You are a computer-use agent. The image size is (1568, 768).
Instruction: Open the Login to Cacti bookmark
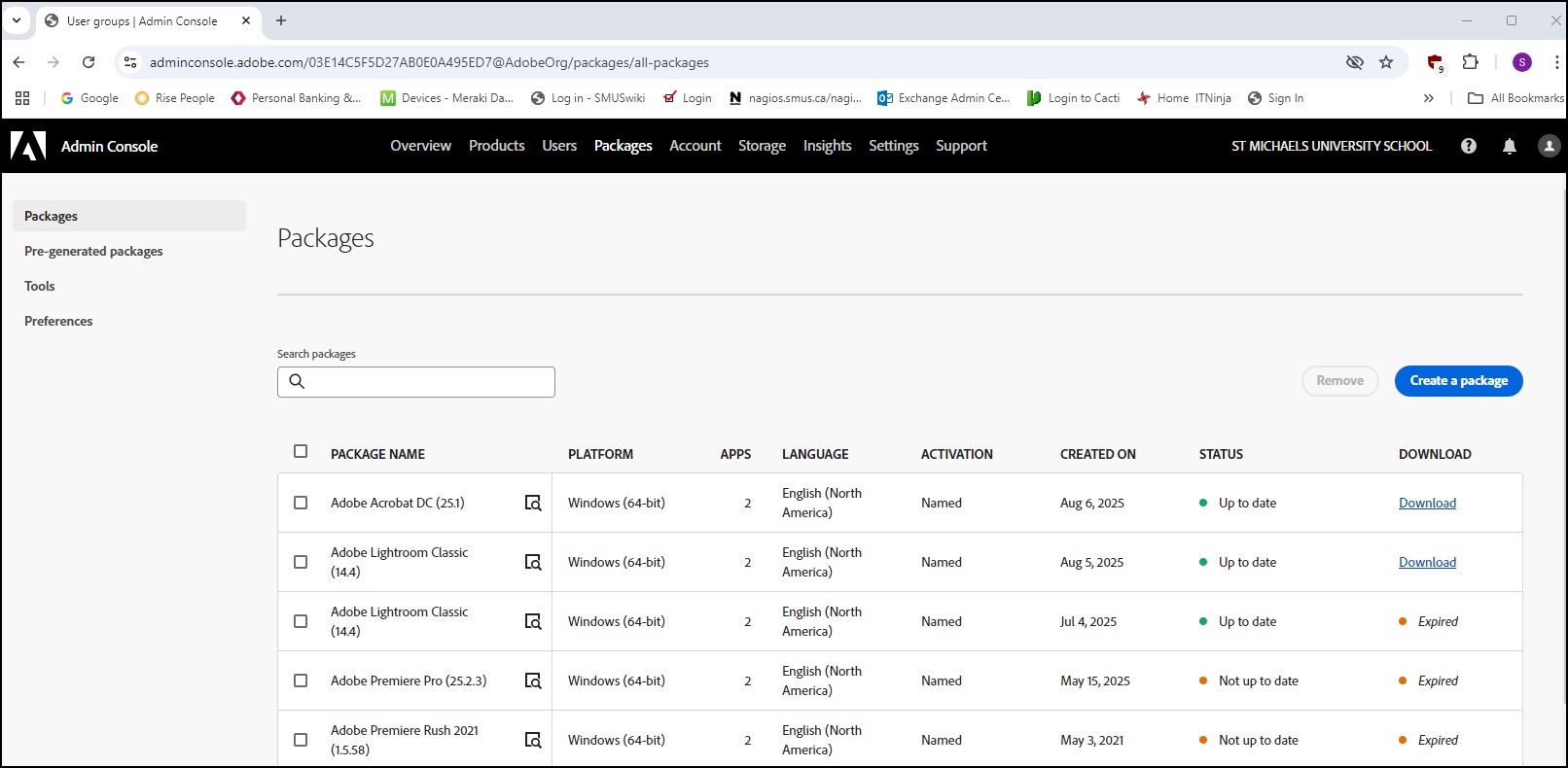tap(1074, 98)
